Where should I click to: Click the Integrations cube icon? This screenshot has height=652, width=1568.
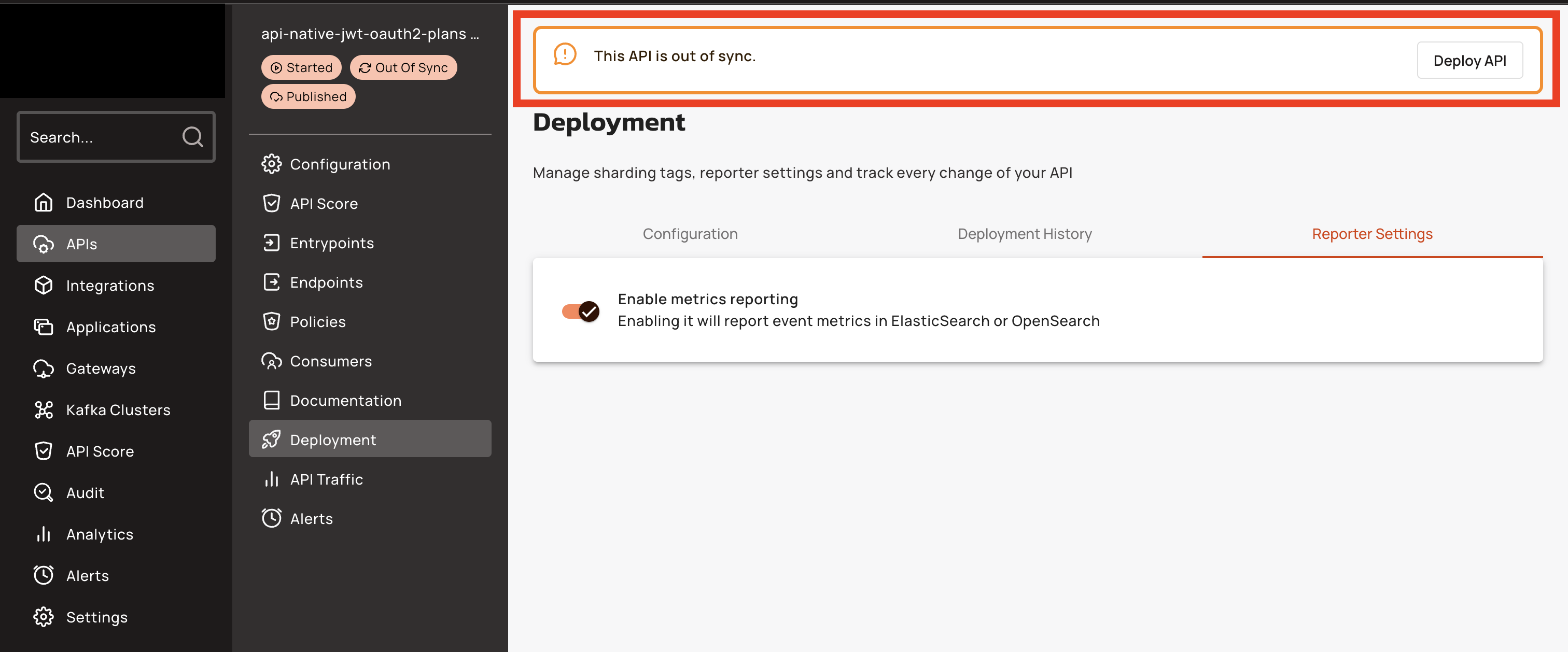pyautogui.click(x=43, y=285)
